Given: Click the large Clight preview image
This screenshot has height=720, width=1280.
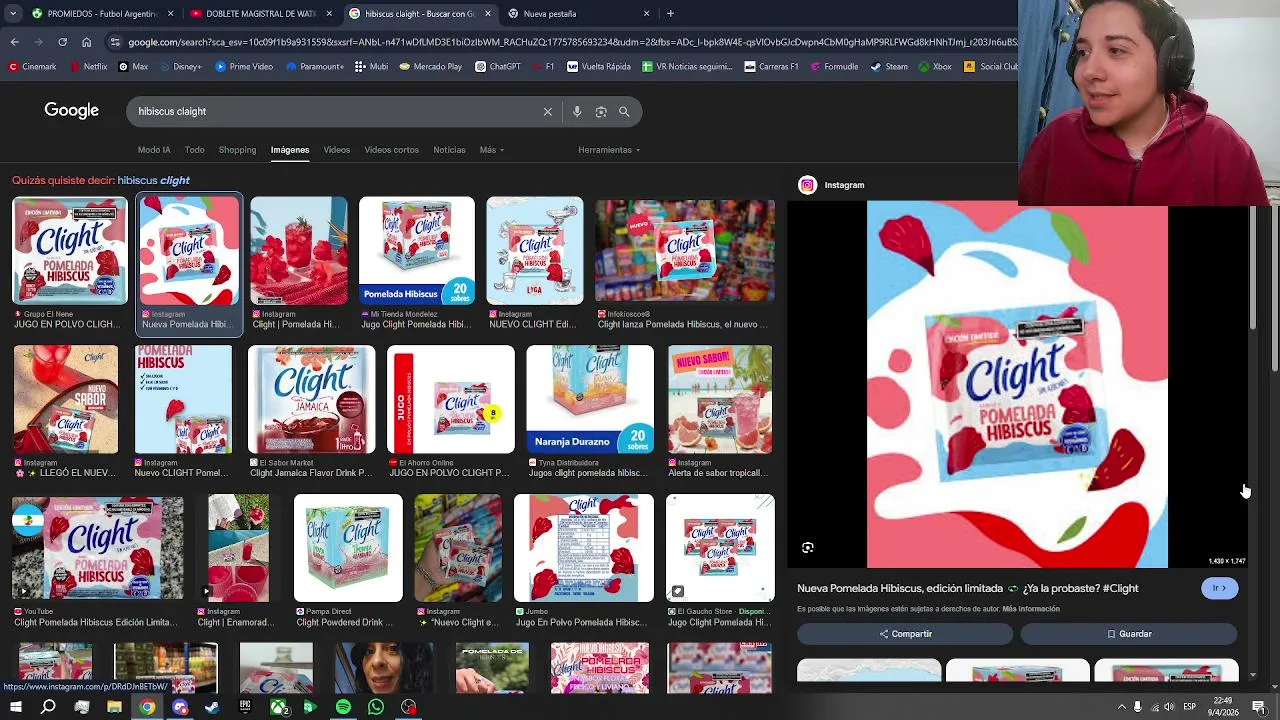Looking at the screenshot, I should (x=1017, y=385).
